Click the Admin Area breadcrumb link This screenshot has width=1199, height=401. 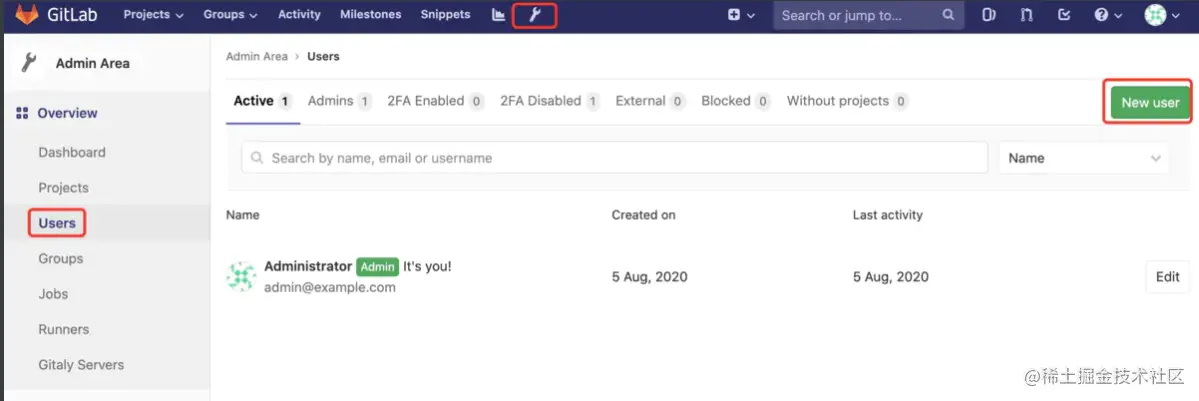(257, 57)
